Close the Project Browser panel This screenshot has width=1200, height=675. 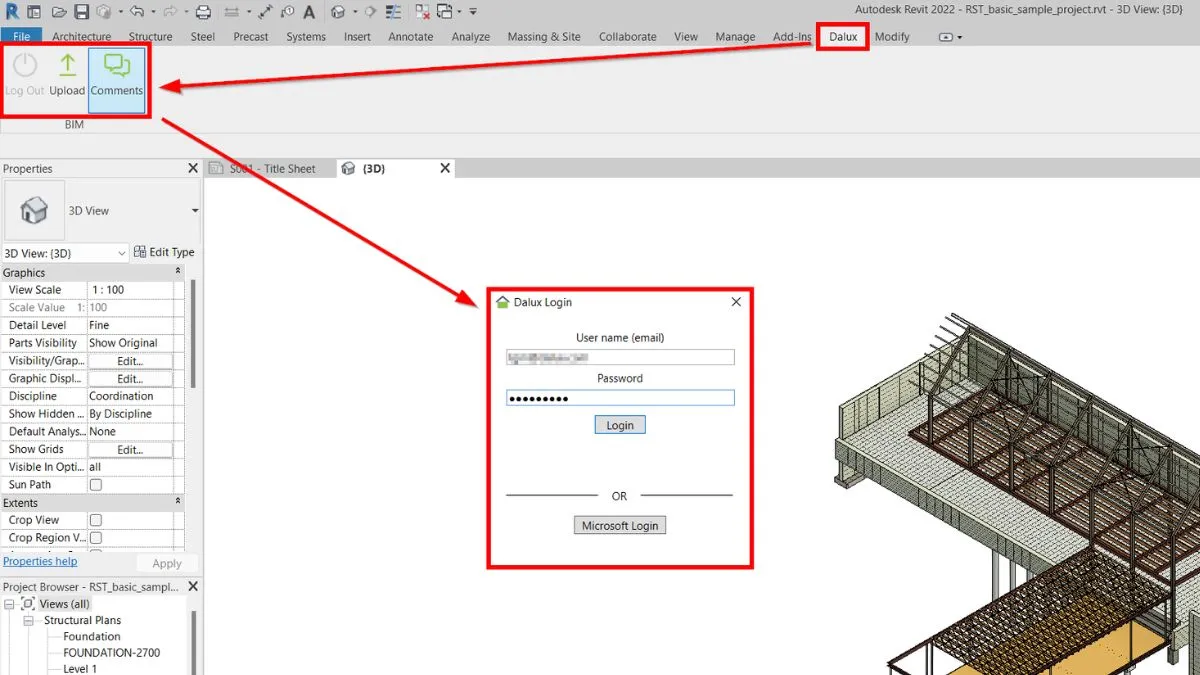click(193, 586)
